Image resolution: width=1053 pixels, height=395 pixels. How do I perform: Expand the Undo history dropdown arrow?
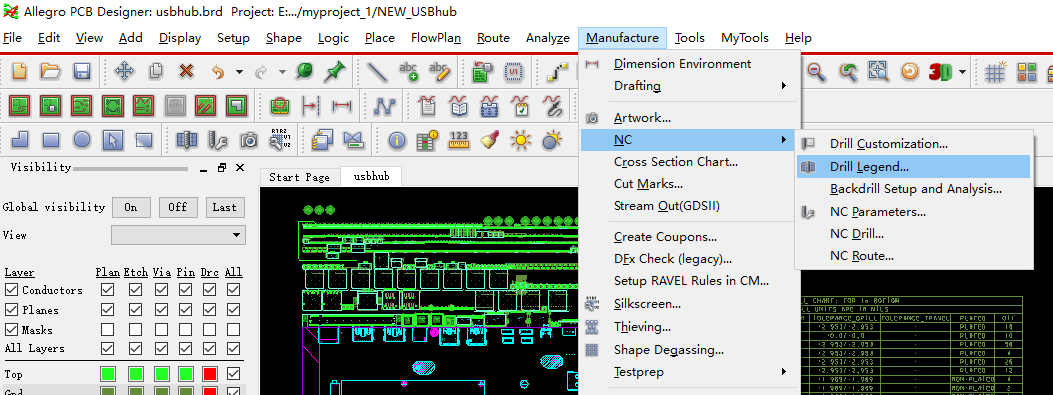(x=239, y=71)
